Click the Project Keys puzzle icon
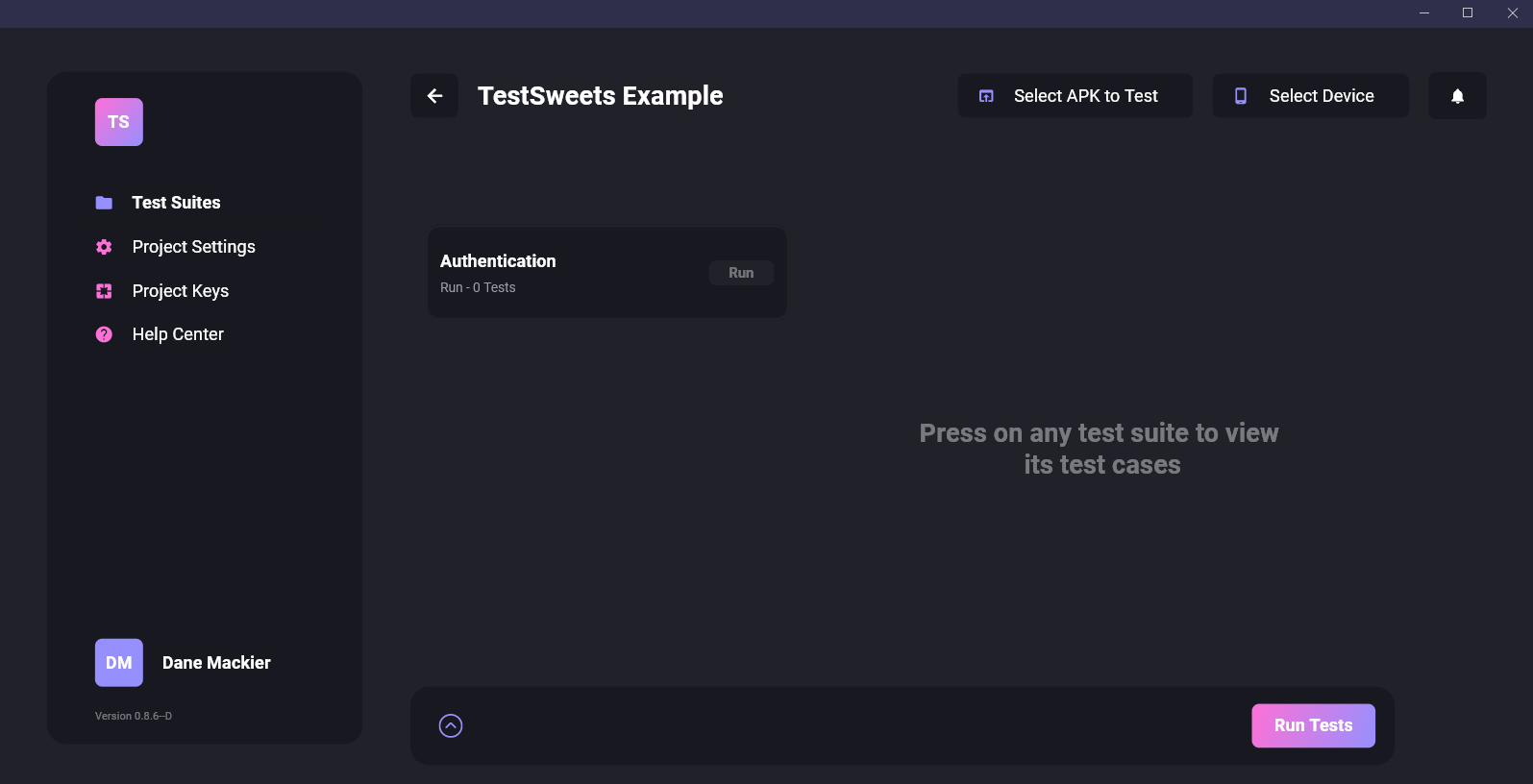Viewport: 1533px width, 784px height. [x=104, y=291]
